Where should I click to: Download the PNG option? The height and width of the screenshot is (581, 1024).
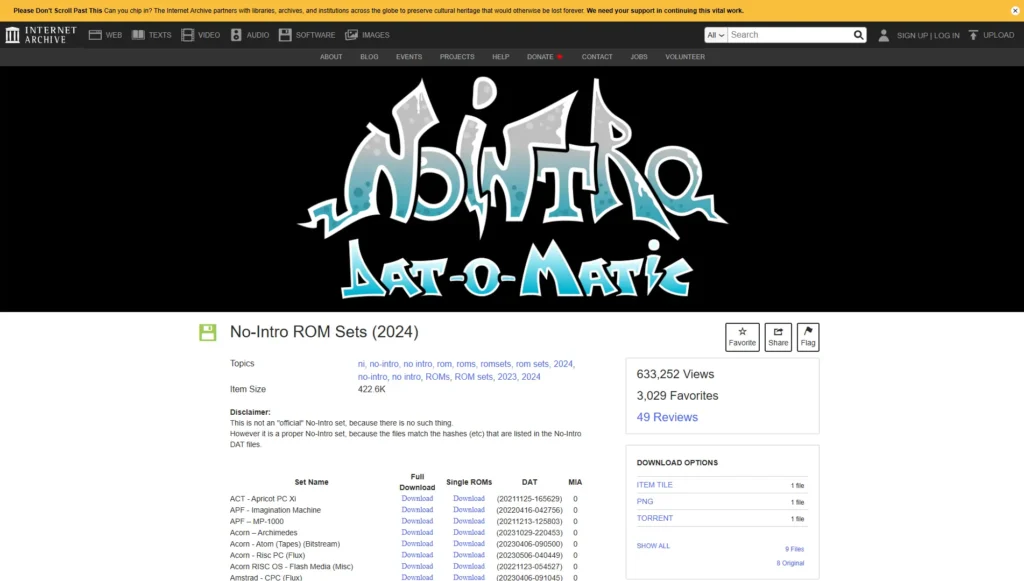[645, 501]
